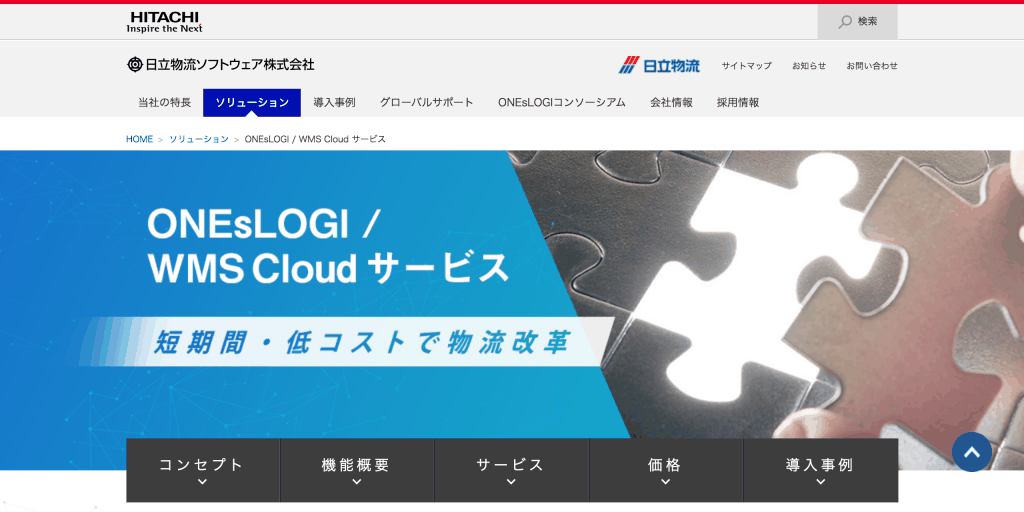Go to the 導入事例 anchor in the dark bar

coord(820,470)
